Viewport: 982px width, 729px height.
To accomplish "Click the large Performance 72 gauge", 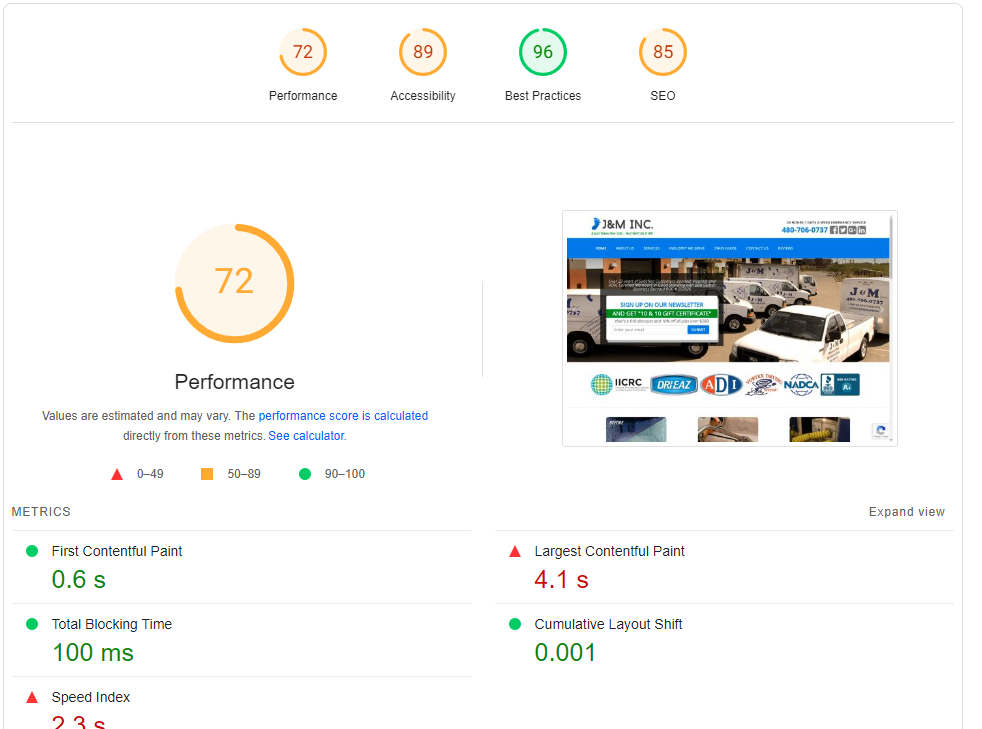I will coord(235,283).
